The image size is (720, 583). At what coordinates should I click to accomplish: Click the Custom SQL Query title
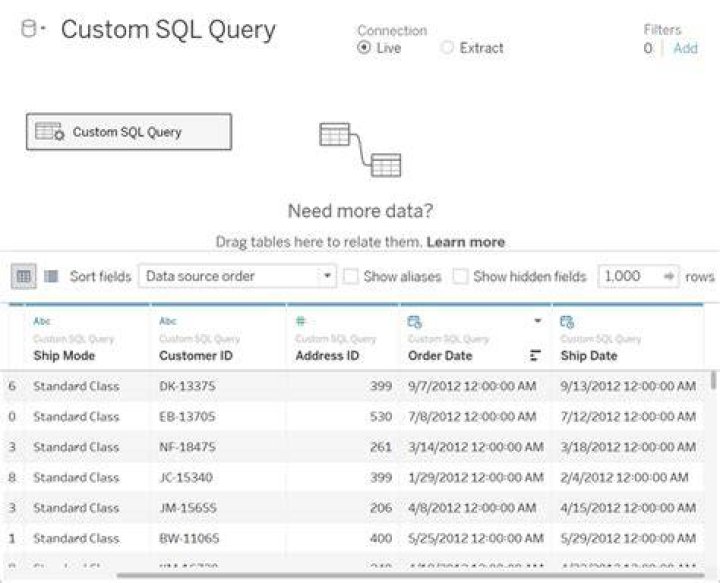169,29
